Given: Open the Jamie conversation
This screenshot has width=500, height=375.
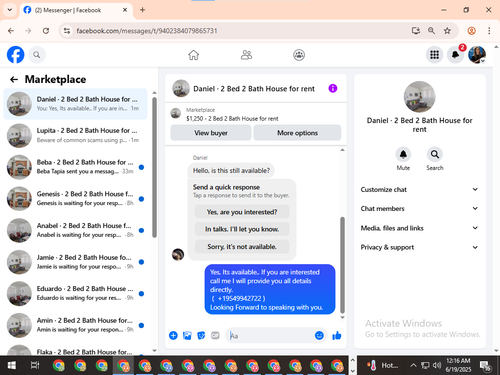Looking at the screenshot, I should (x=76, y=262).
